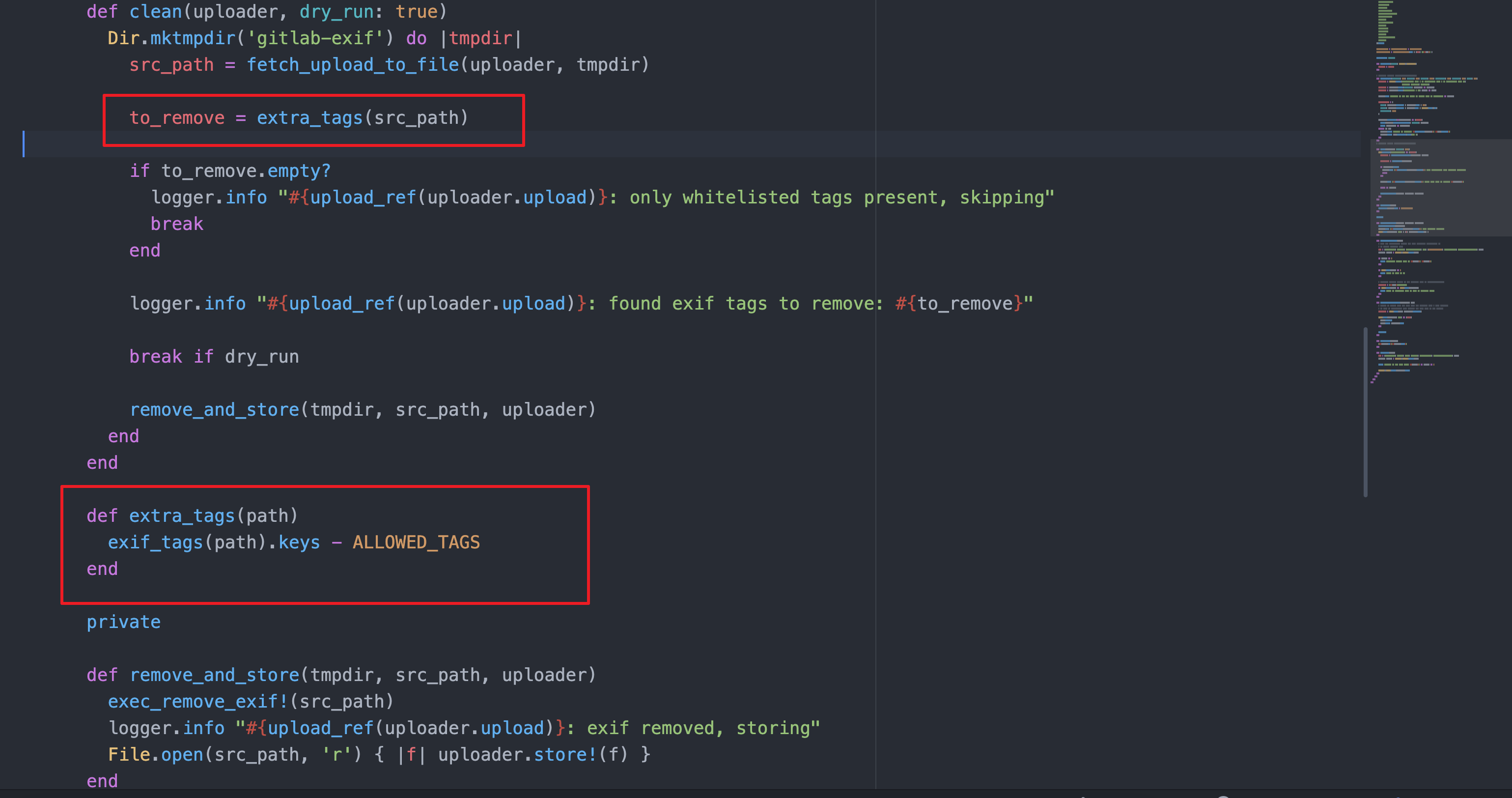Click the store! method call

click(x=565, y=755)
